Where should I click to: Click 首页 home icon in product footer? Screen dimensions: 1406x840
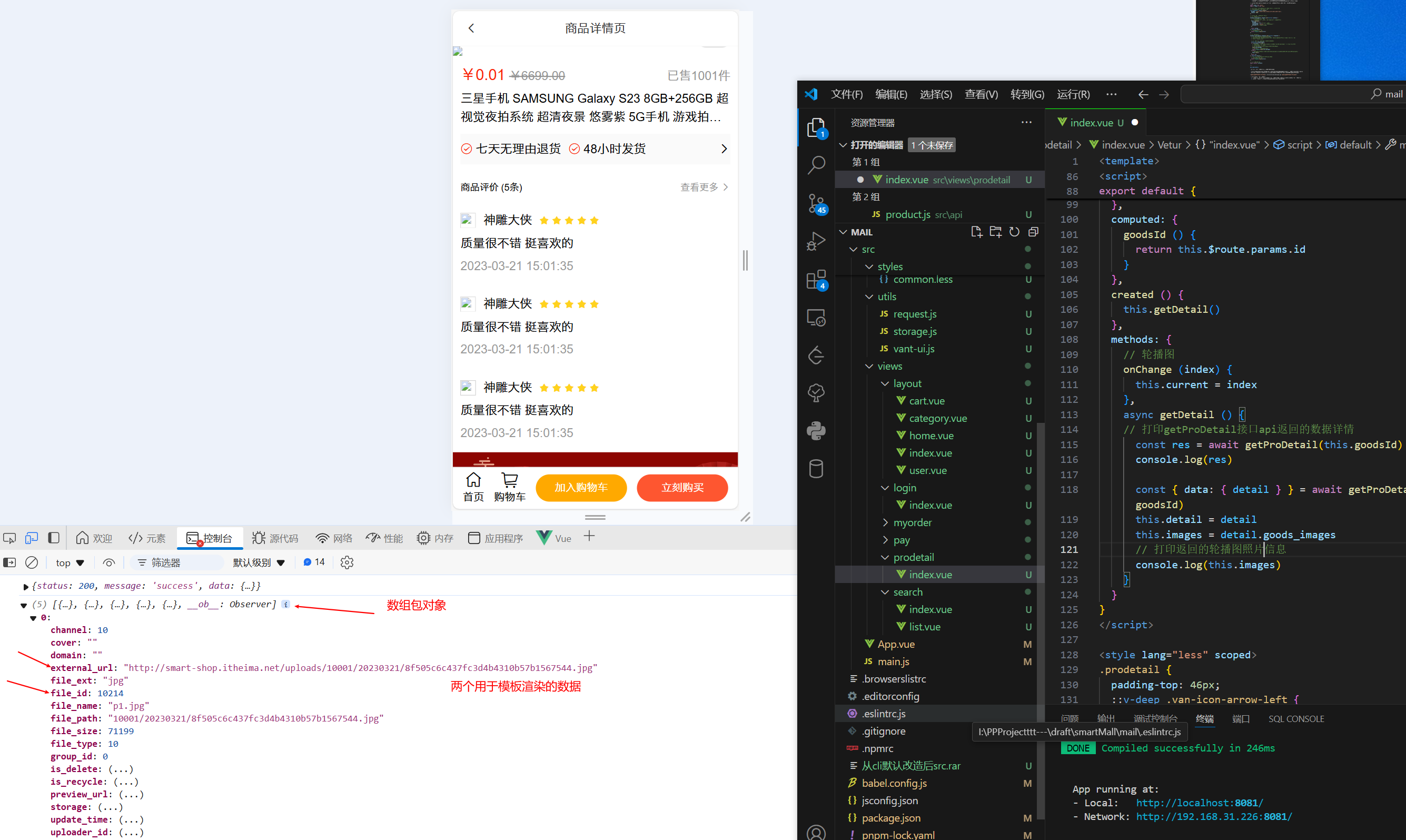click(473, 487)
